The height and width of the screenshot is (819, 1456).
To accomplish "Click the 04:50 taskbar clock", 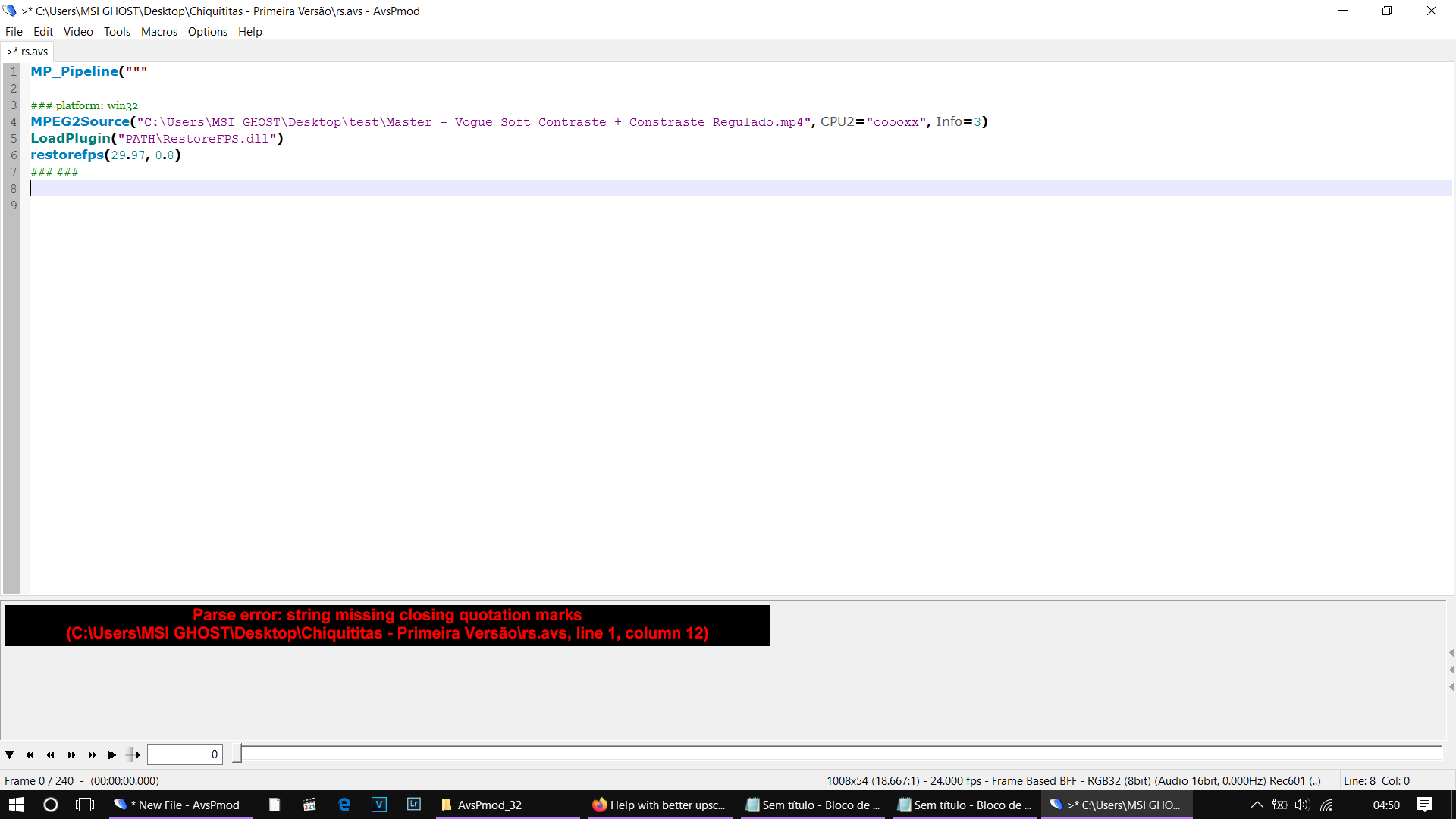I will tap(1386, 805).
